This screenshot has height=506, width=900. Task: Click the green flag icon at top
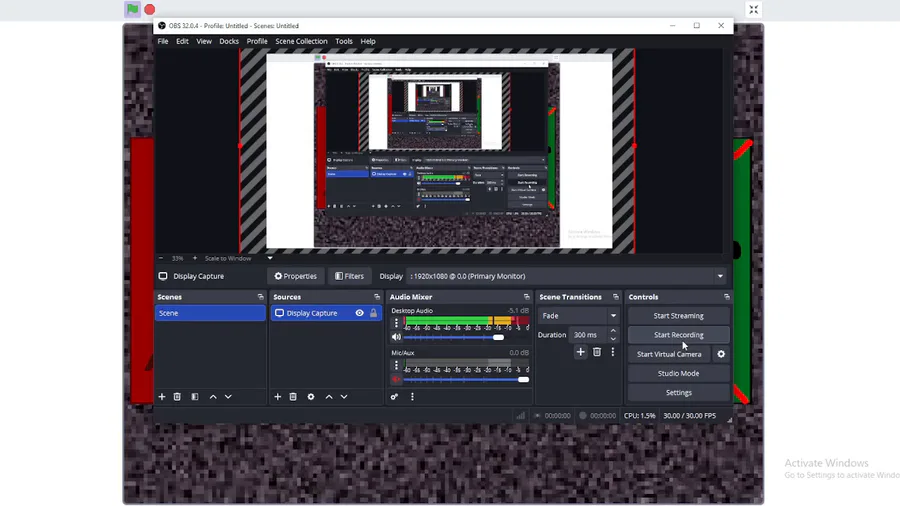click(133, 9)
